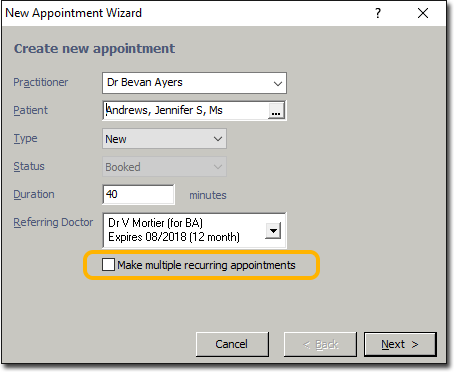
Task: Click the help question mark icon
Action: pos(378,13)
